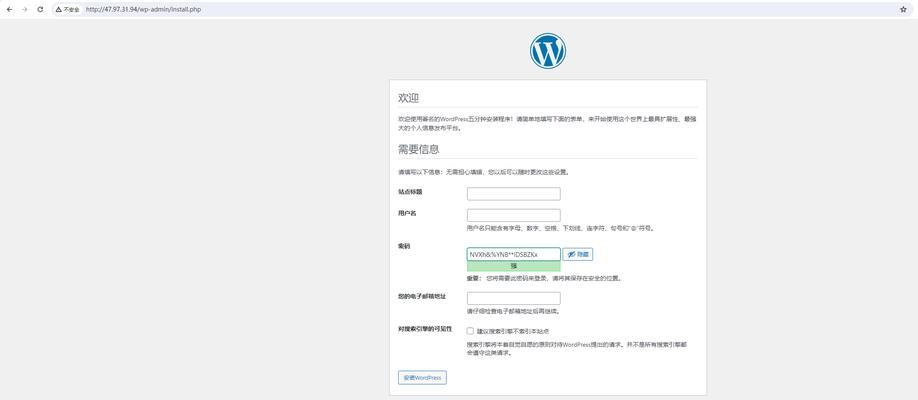The height and width of the screenshot is (400, 918).
Task: Click the username hint text below 用户名 field
Action: pyautogui.click(x=560, y=228)
